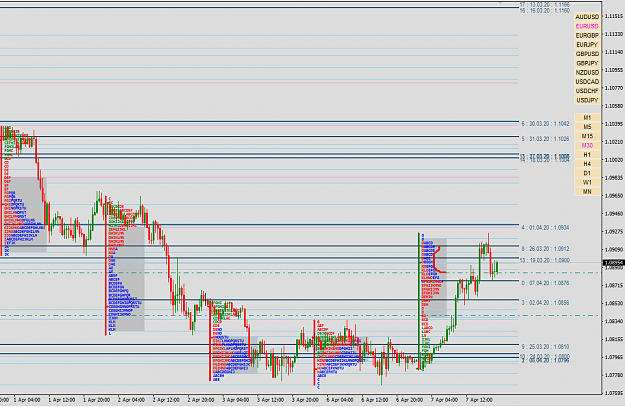
Task: Click the USDCAD symbol button
Action: pyautogui.click(x=587, y=81)
